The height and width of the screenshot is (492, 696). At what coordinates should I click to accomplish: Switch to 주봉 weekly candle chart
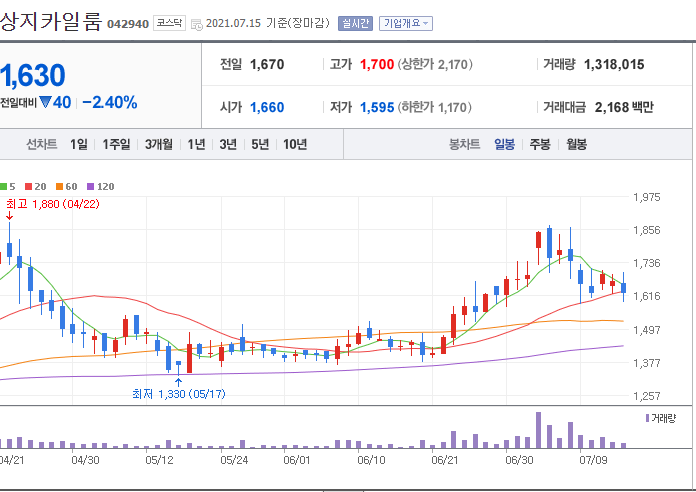540,144
